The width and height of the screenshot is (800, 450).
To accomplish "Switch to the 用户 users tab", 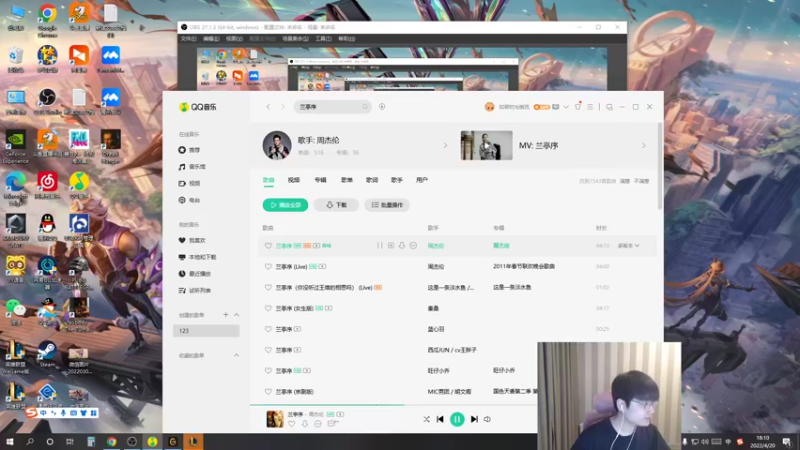I will pos(422,180).
